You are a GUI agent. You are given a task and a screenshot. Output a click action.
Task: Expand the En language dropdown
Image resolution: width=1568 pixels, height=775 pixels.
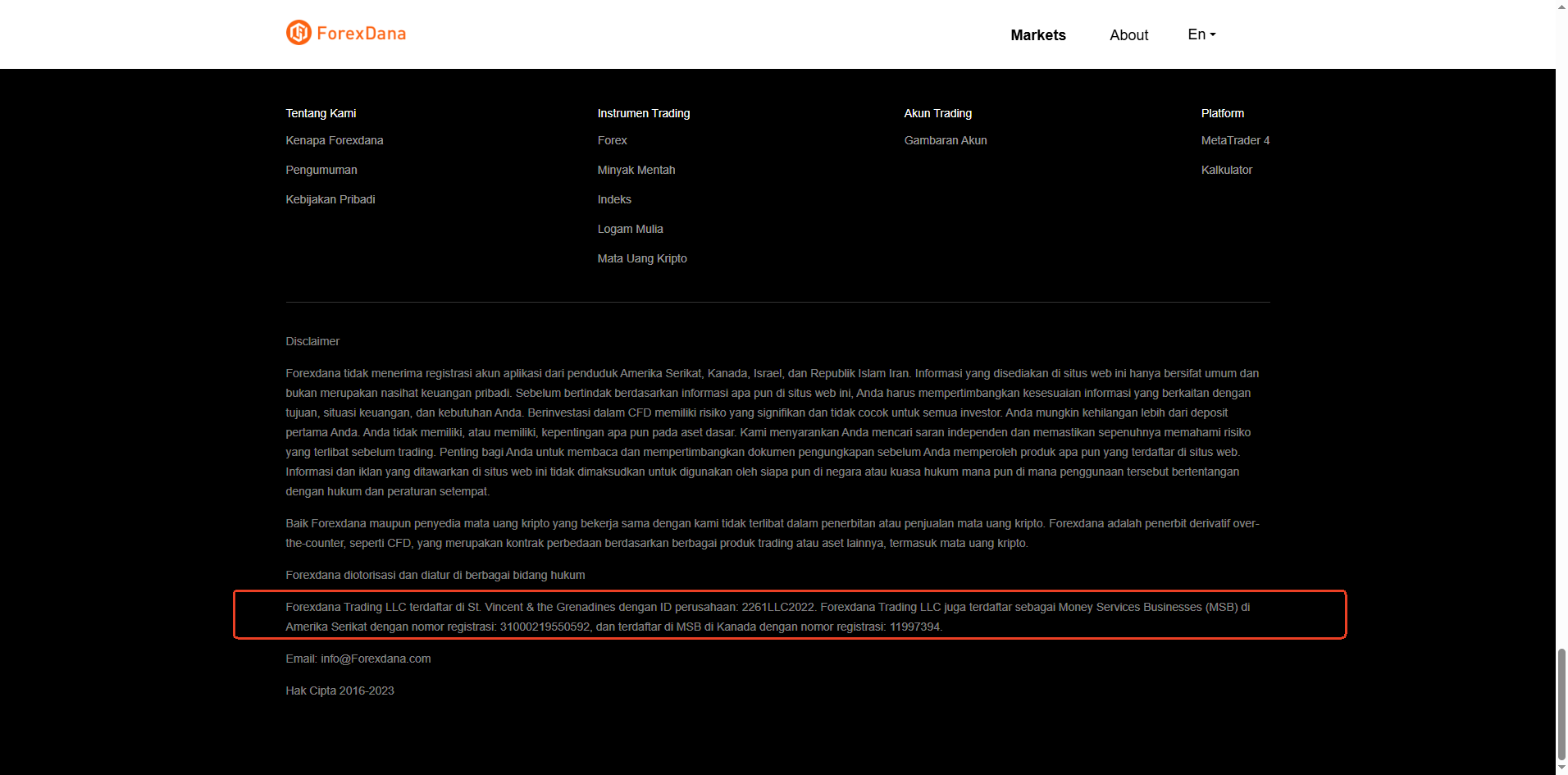click(x=1201, y=34)
